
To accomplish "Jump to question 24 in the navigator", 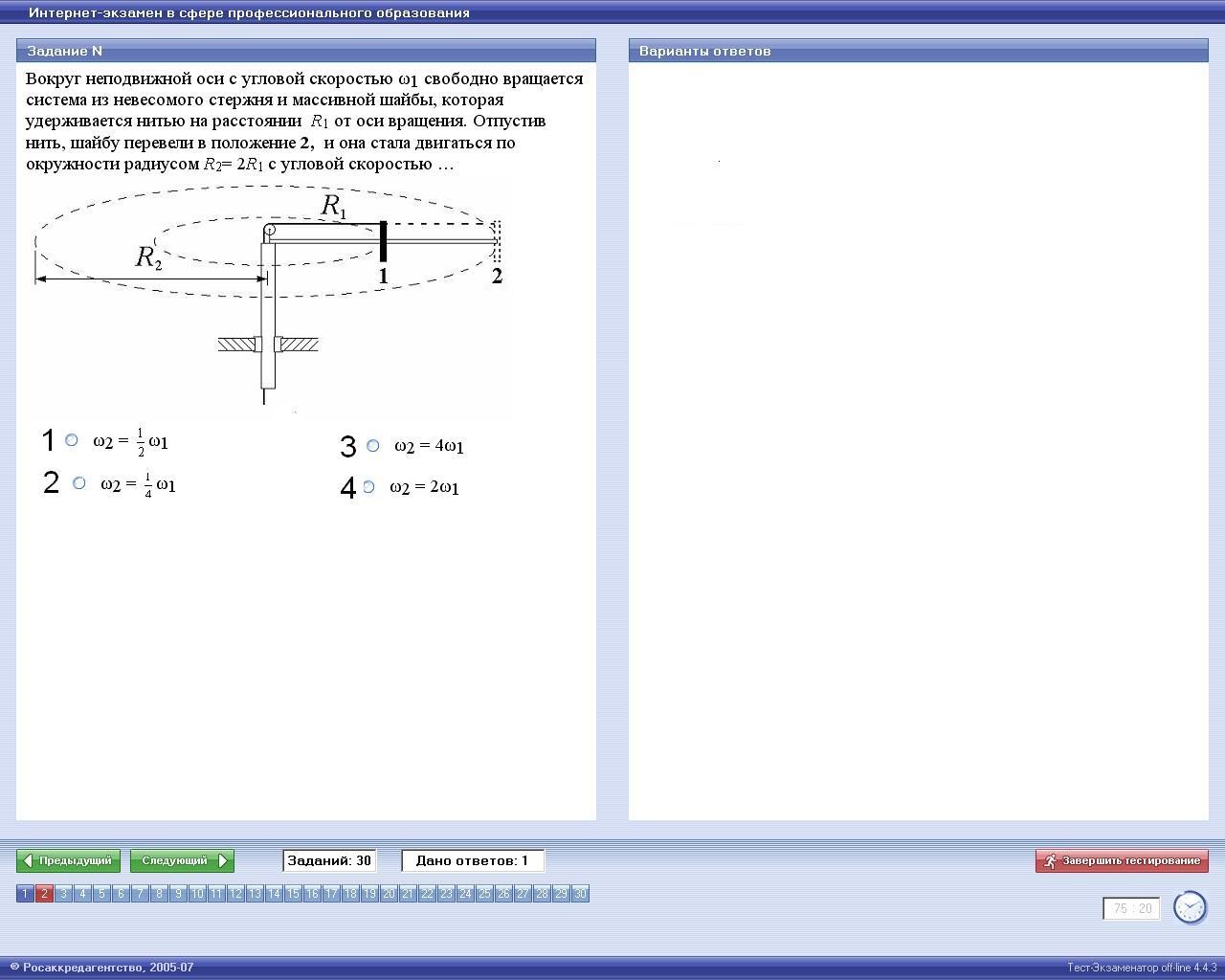I will [x=465, y=894].
